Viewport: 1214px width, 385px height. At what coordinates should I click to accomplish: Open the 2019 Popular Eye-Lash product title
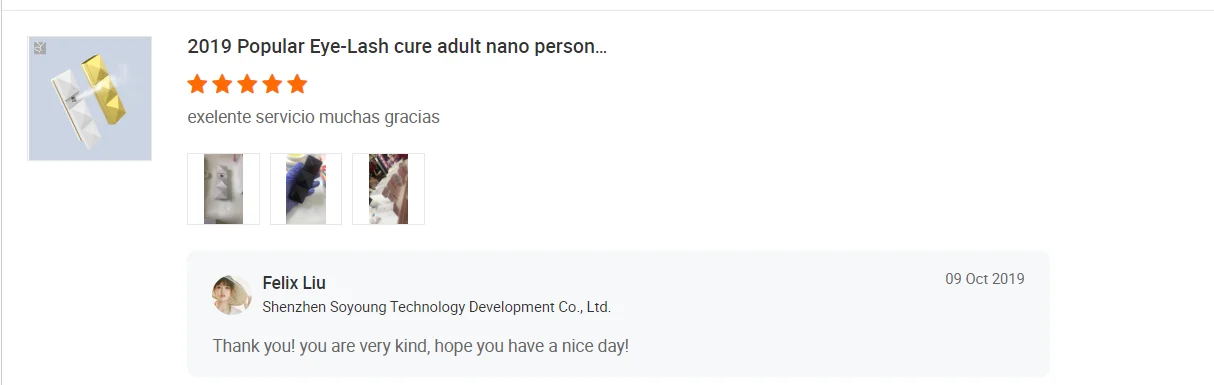pos(397,47)
